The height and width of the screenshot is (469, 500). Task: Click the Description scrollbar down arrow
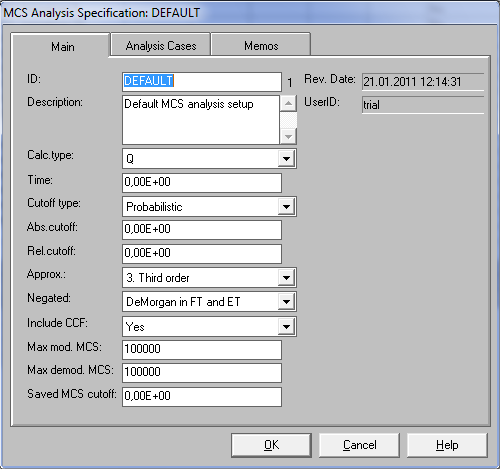[288, 136]
